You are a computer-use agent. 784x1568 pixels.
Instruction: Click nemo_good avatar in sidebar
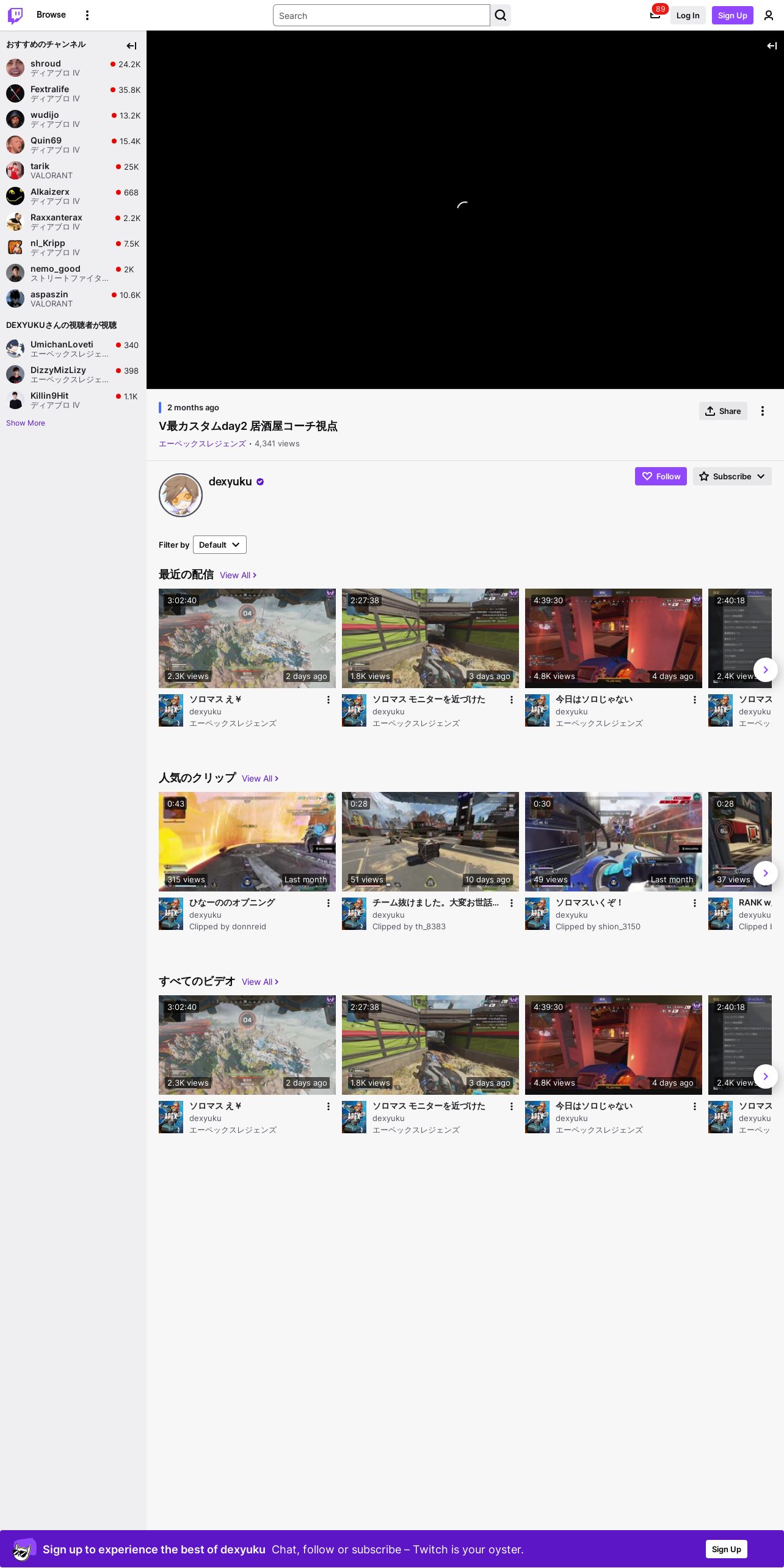pyautogui.click(x=15, y=273)
